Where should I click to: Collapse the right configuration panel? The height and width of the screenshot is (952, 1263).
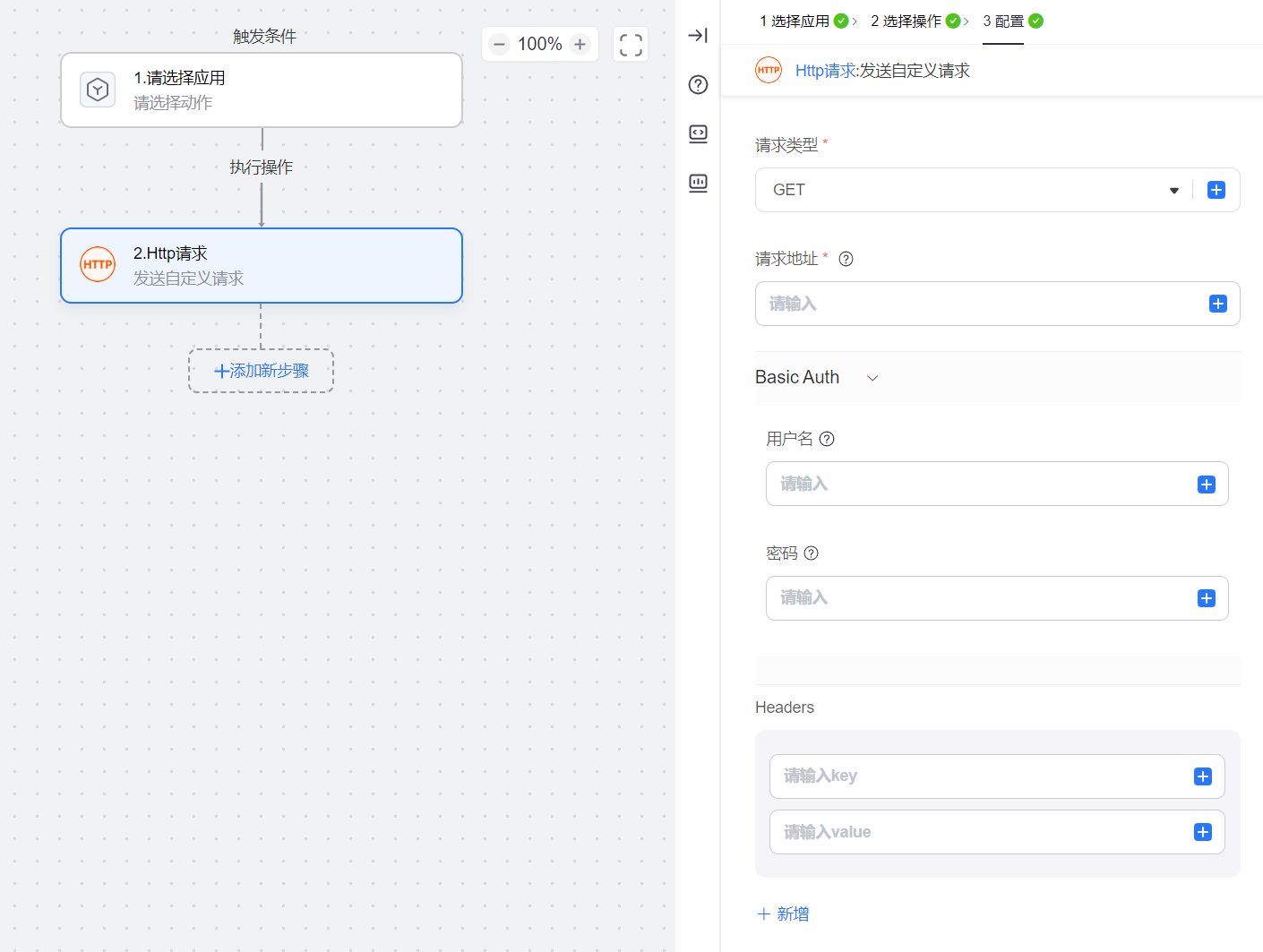pyautogui.click(x=698, y=36)
